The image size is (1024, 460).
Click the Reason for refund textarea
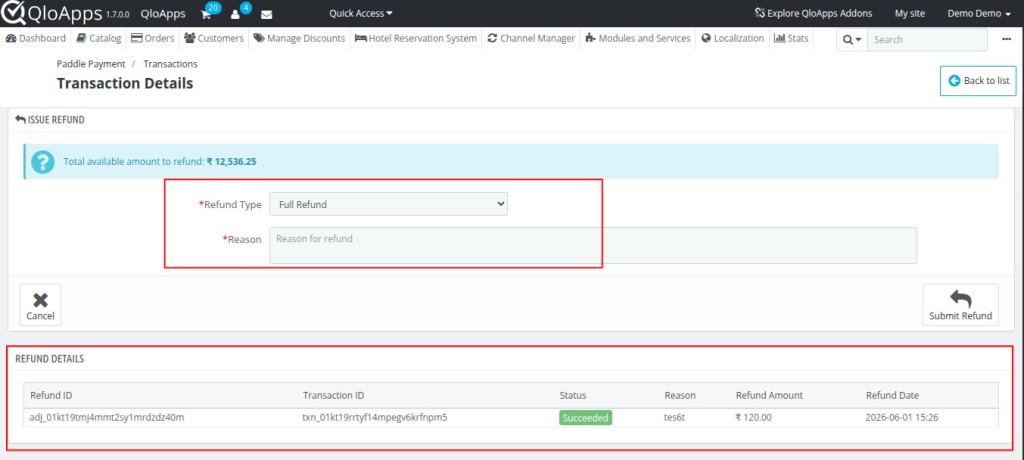click(x=593, y=246)
